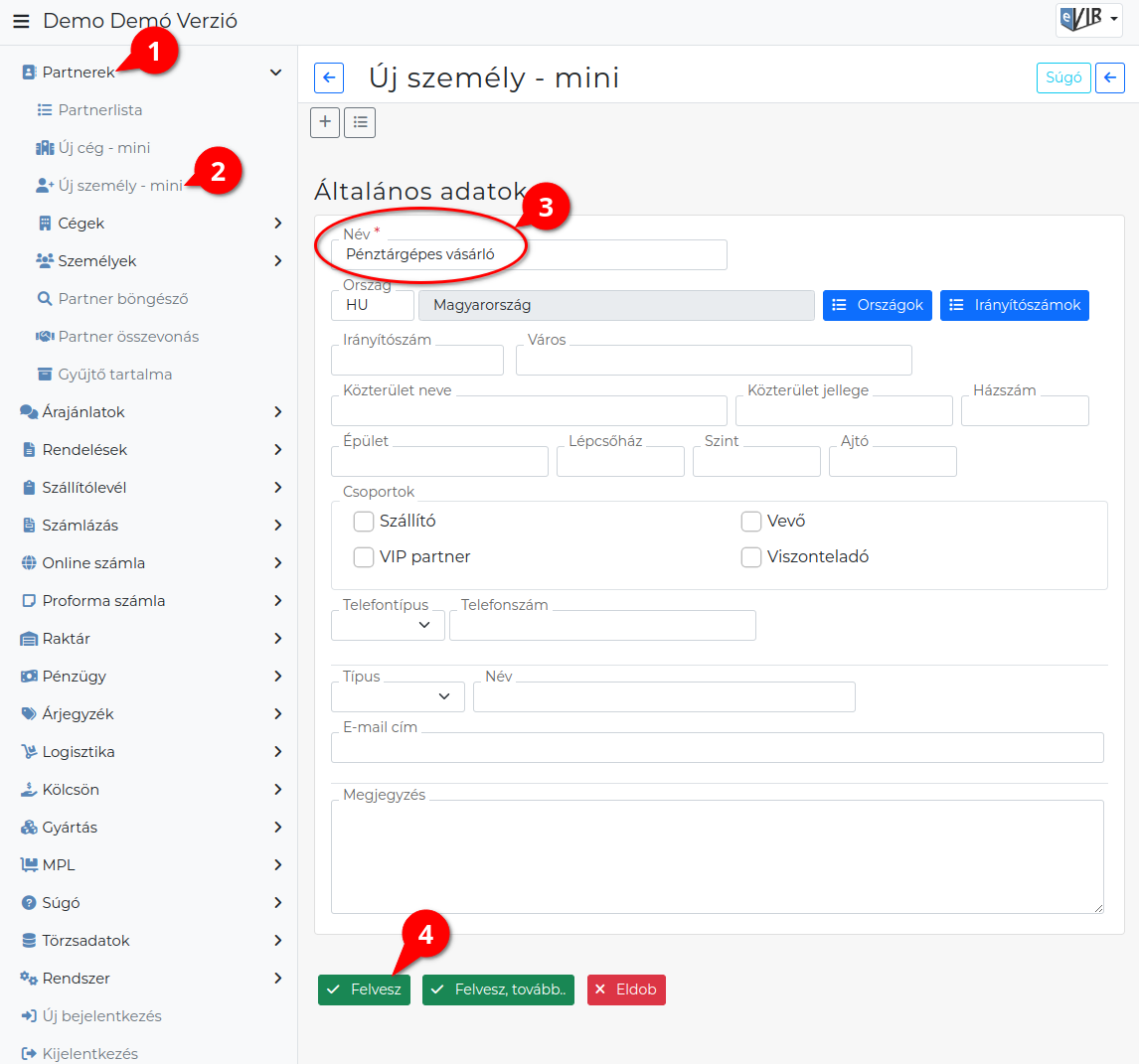Click the HU country code field
Screen dimensions: 1139x1064
coord(373,305)
